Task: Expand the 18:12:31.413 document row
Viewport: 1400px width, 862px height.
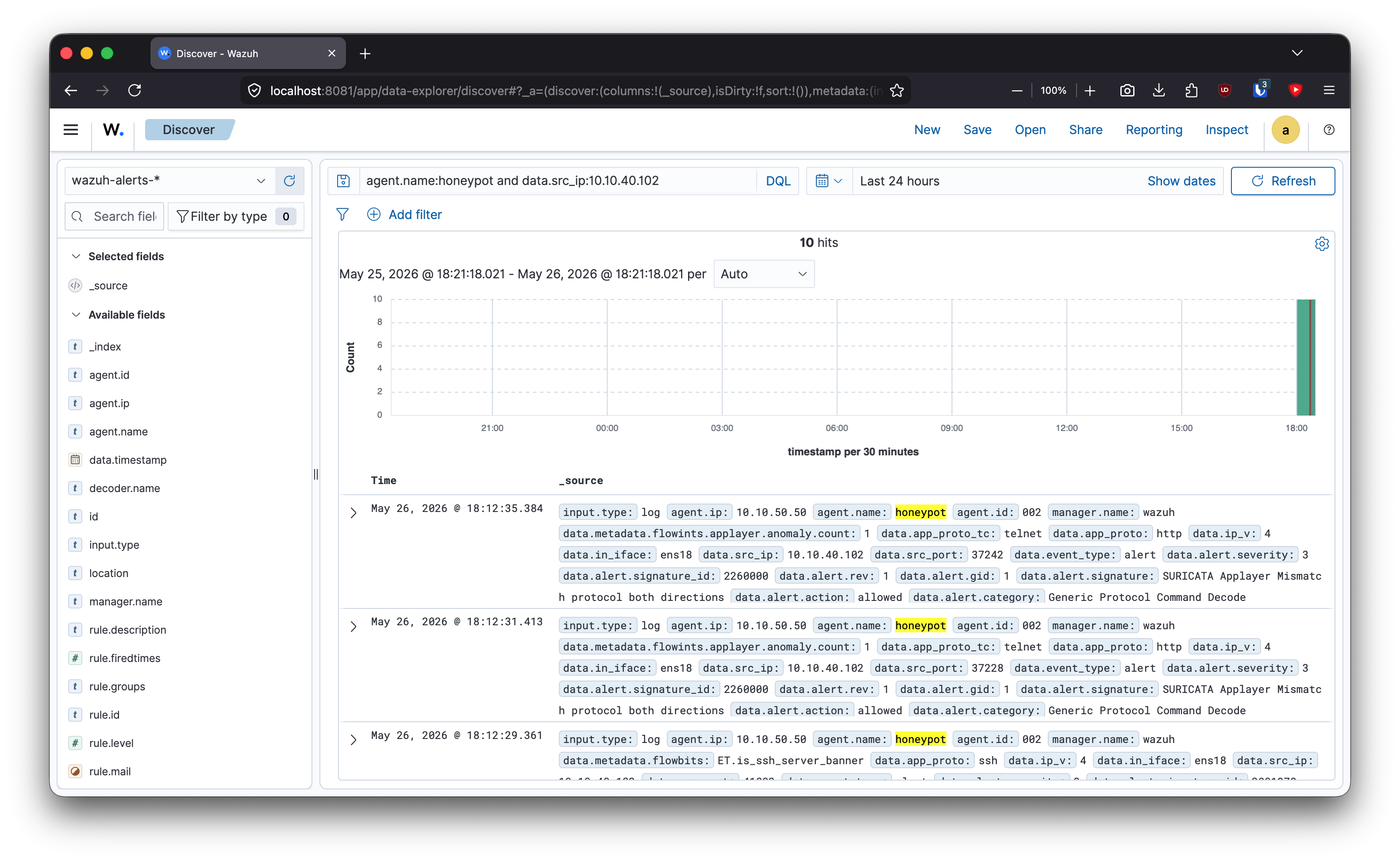Action: tap(354, 626)
